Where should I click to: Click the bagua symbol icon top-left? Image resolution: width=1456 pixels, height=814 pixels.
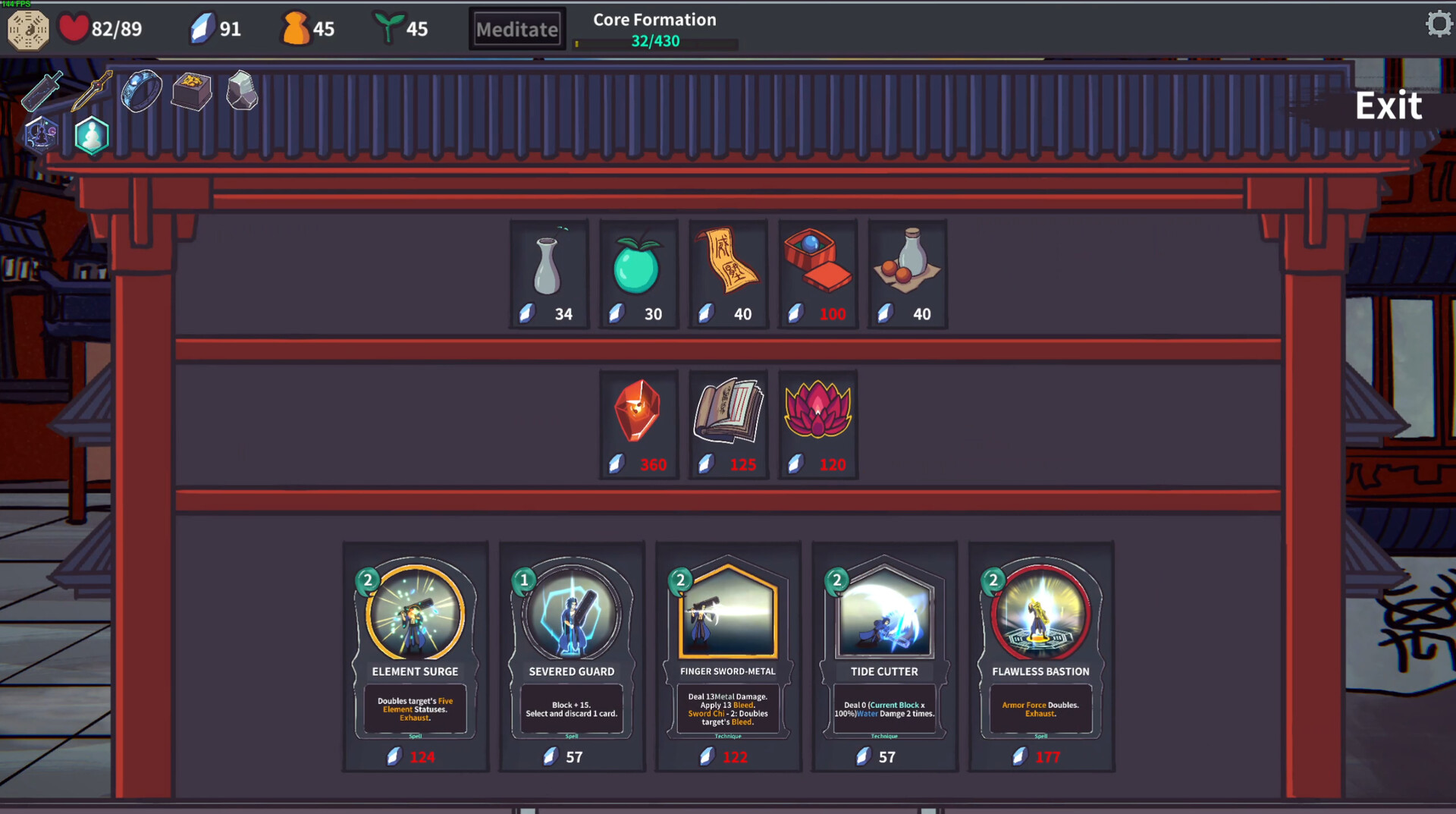click(28, 30)
